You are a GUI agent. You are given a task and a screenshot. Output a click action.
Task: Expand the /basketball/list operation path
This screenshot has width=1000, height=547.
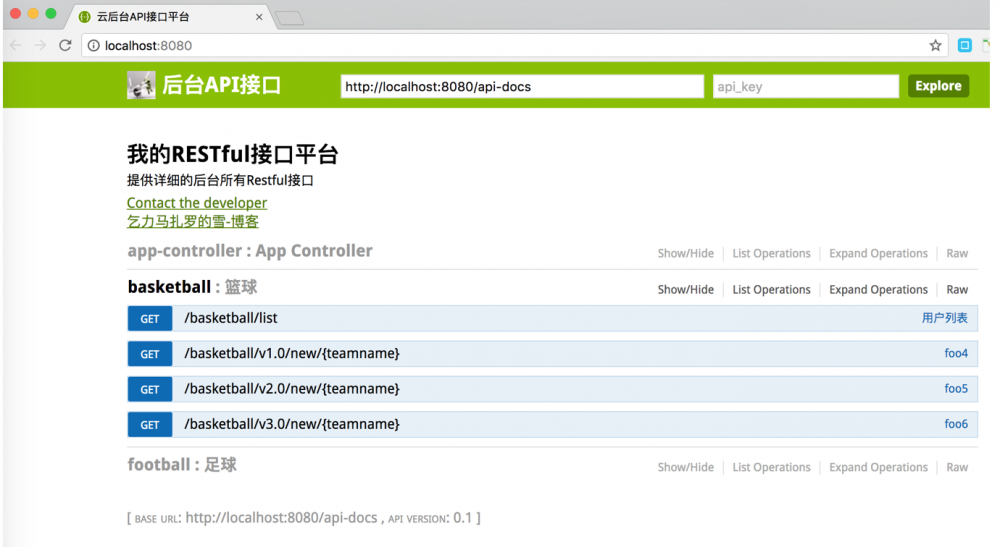[x=231, y=318]
